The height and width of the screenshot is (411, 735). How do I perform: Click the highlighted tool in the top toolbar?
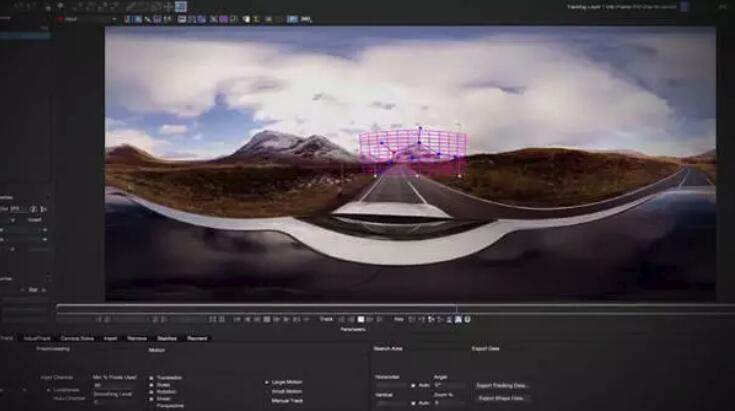[180, 6]
